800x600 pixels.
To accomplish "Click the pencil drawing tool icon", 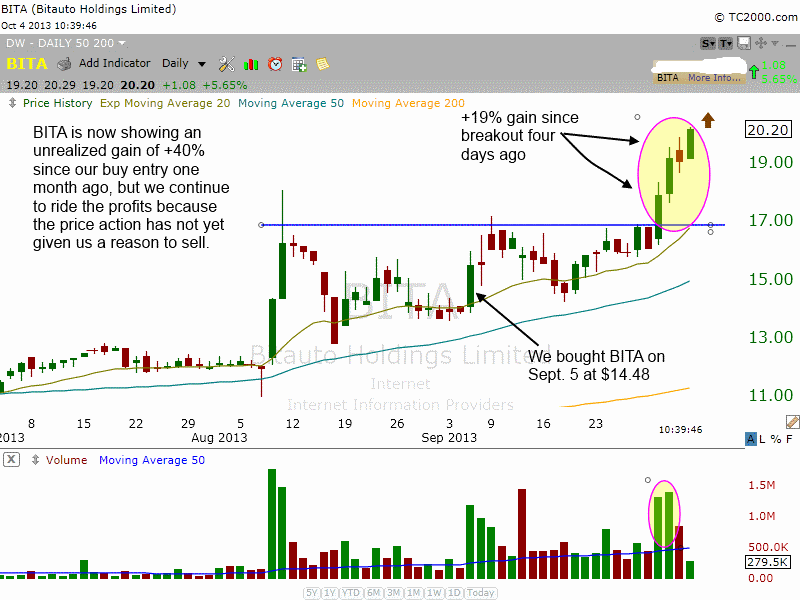I will coord(792,422).
